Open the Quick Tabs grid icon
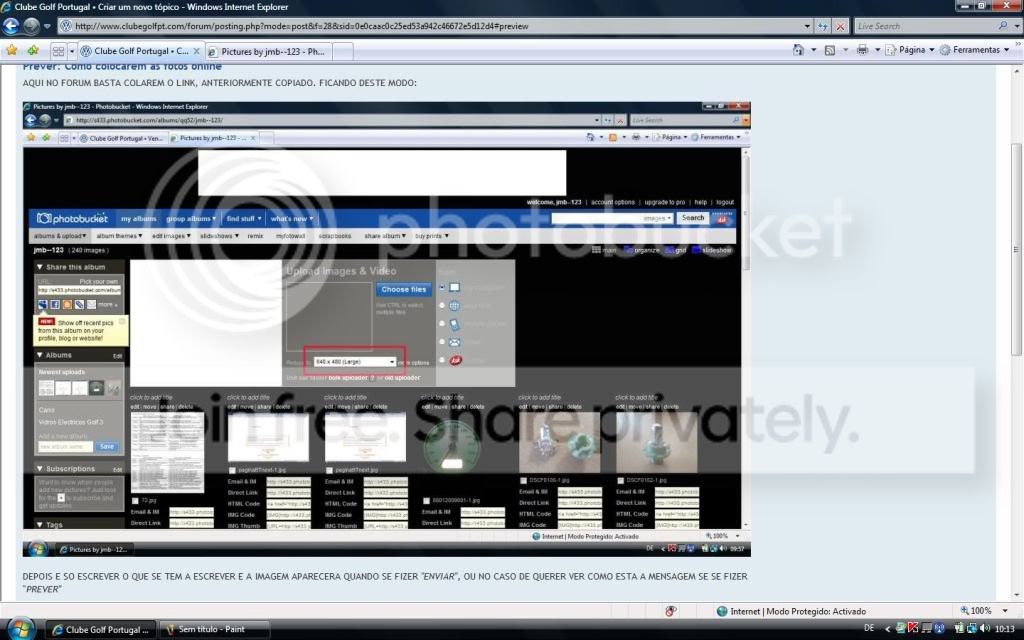1024x640 pixels. [x=59, y=50]
